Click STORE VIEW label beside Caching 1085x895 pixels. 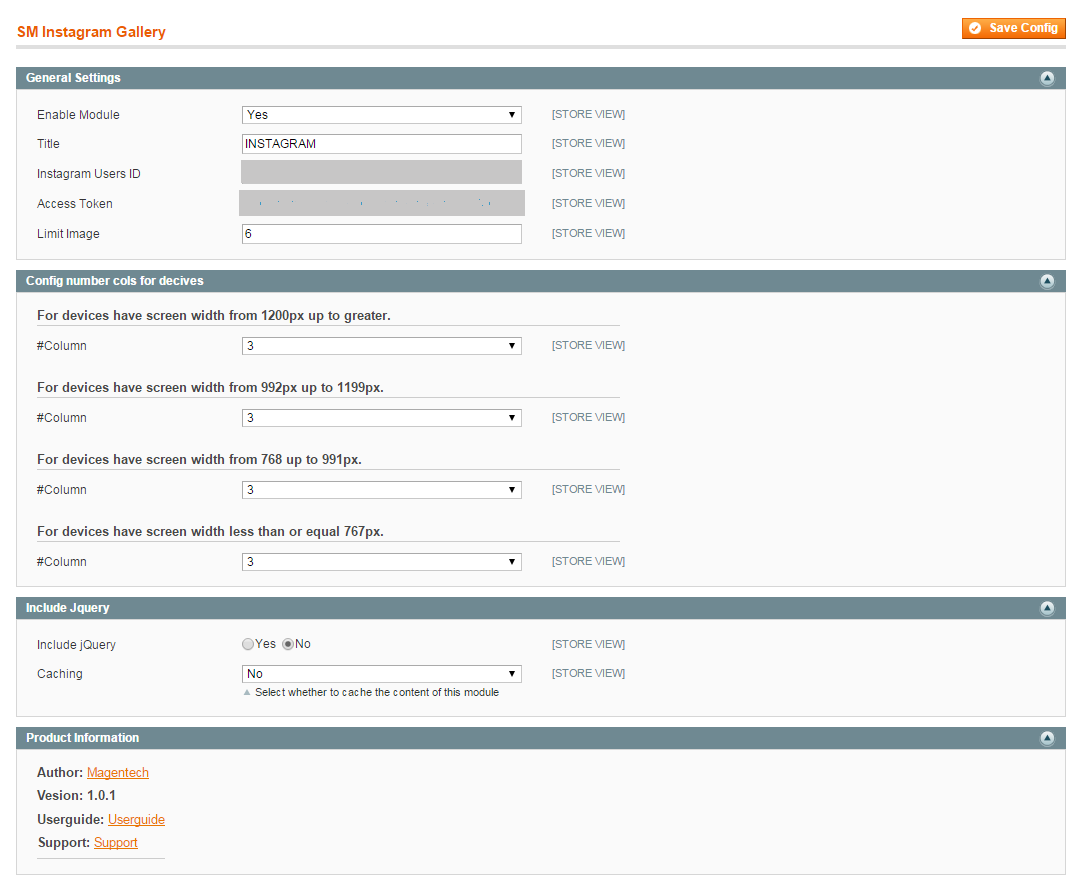(588, 673)
